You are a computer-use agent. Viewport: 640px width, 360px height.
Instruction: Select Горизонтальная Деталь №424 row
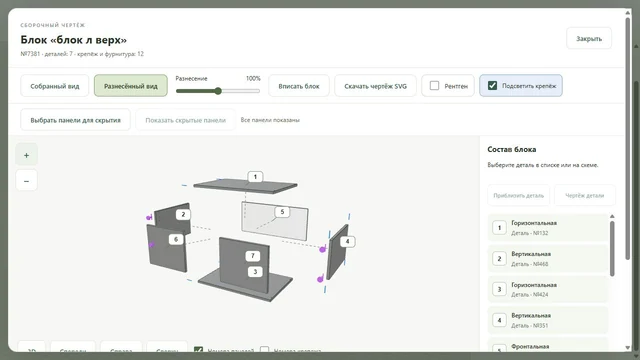click(x=548, y=289)
